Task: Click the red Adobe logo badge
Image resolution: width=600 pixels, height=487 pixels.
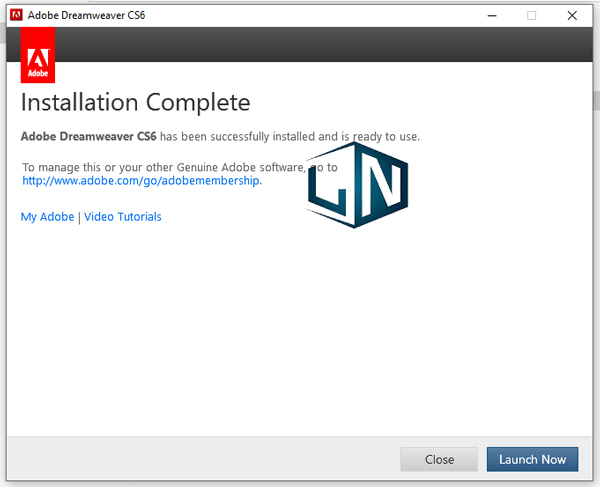Action: [x=38, y=55]
